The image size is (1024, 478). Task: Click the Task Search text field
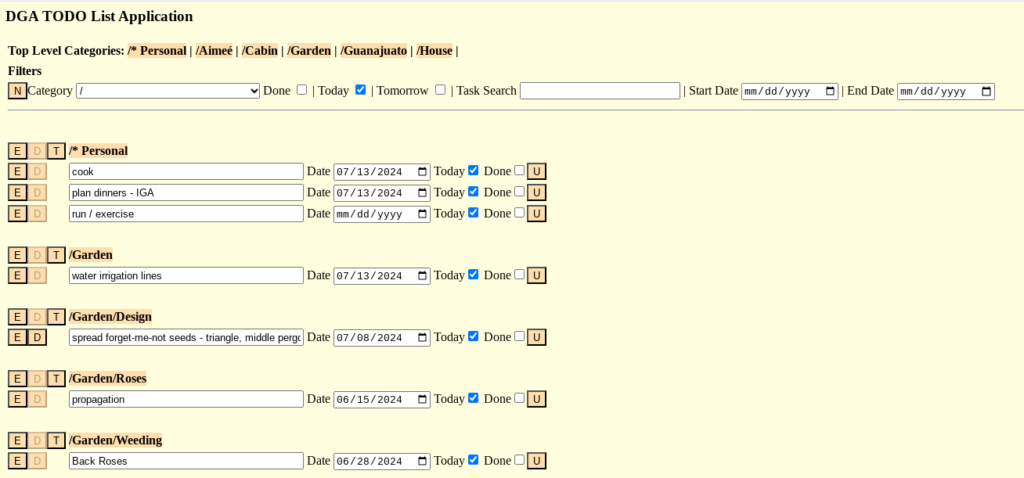pyautogui.click(x=599, y=91)
